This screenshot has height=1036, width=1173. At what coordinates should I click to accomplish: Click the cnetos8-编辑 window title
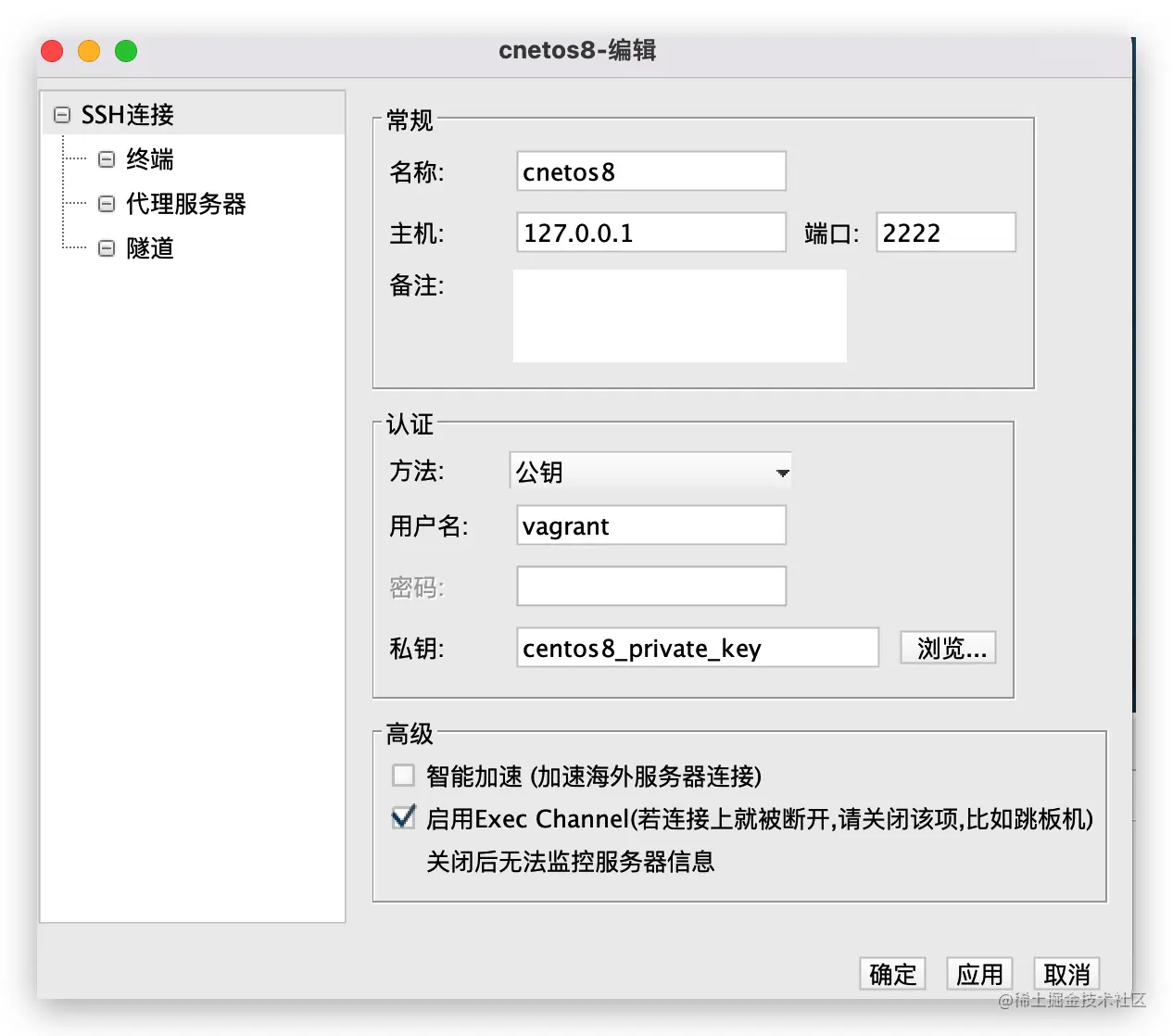point(577,50)
